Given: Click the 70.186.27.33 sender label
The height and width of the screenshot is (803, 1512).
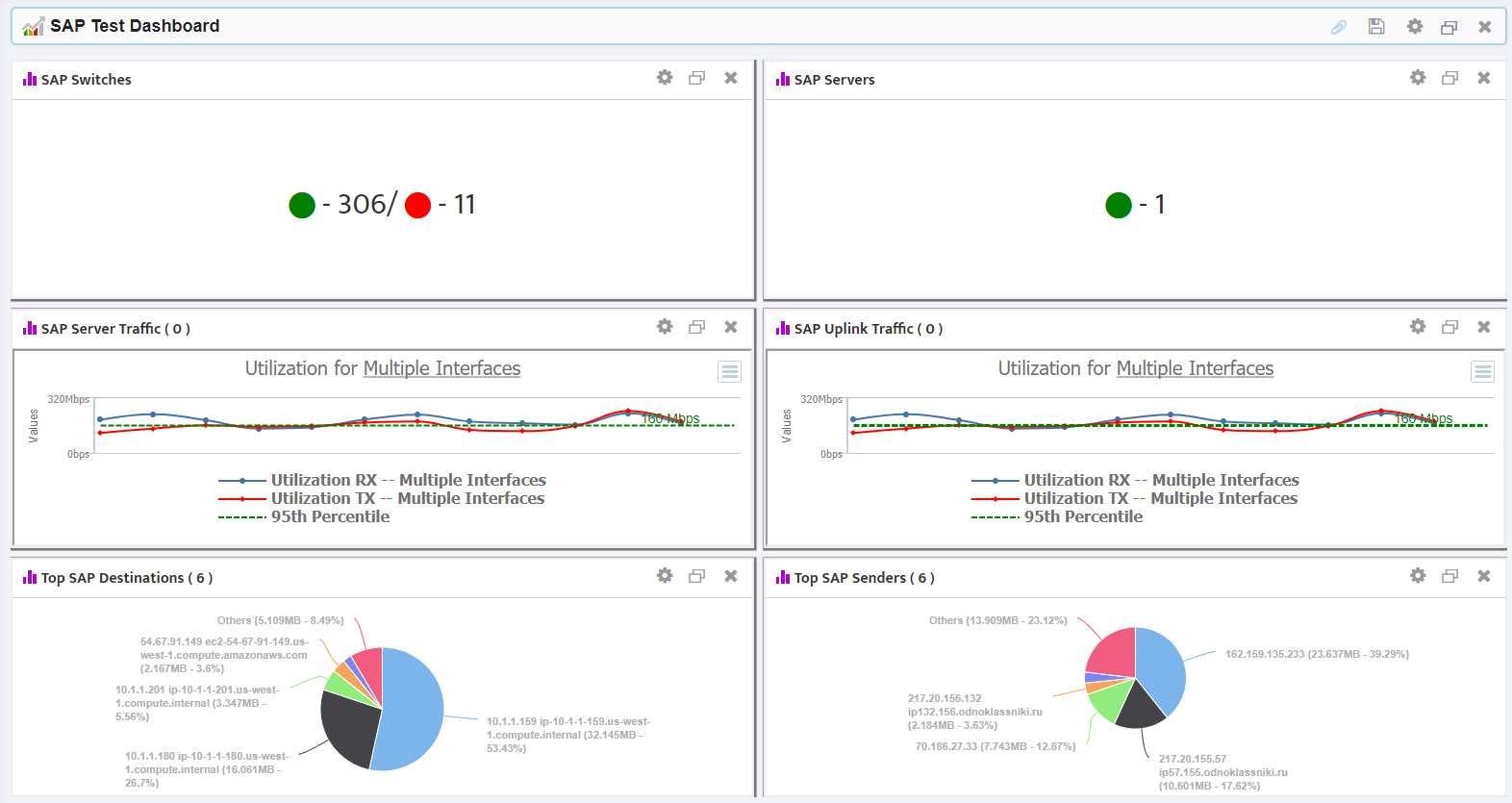Looking at the screenshot, I should pos(995,746).
